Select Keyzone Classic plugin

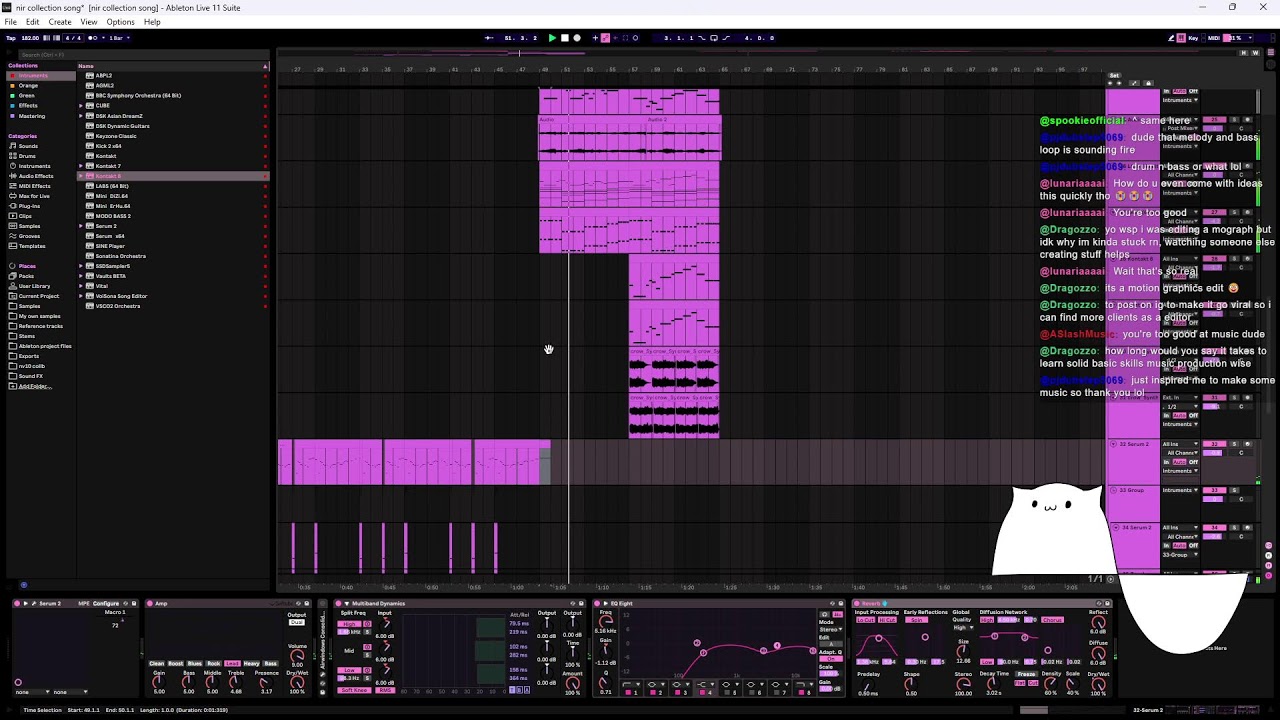[x=116, y=136]
